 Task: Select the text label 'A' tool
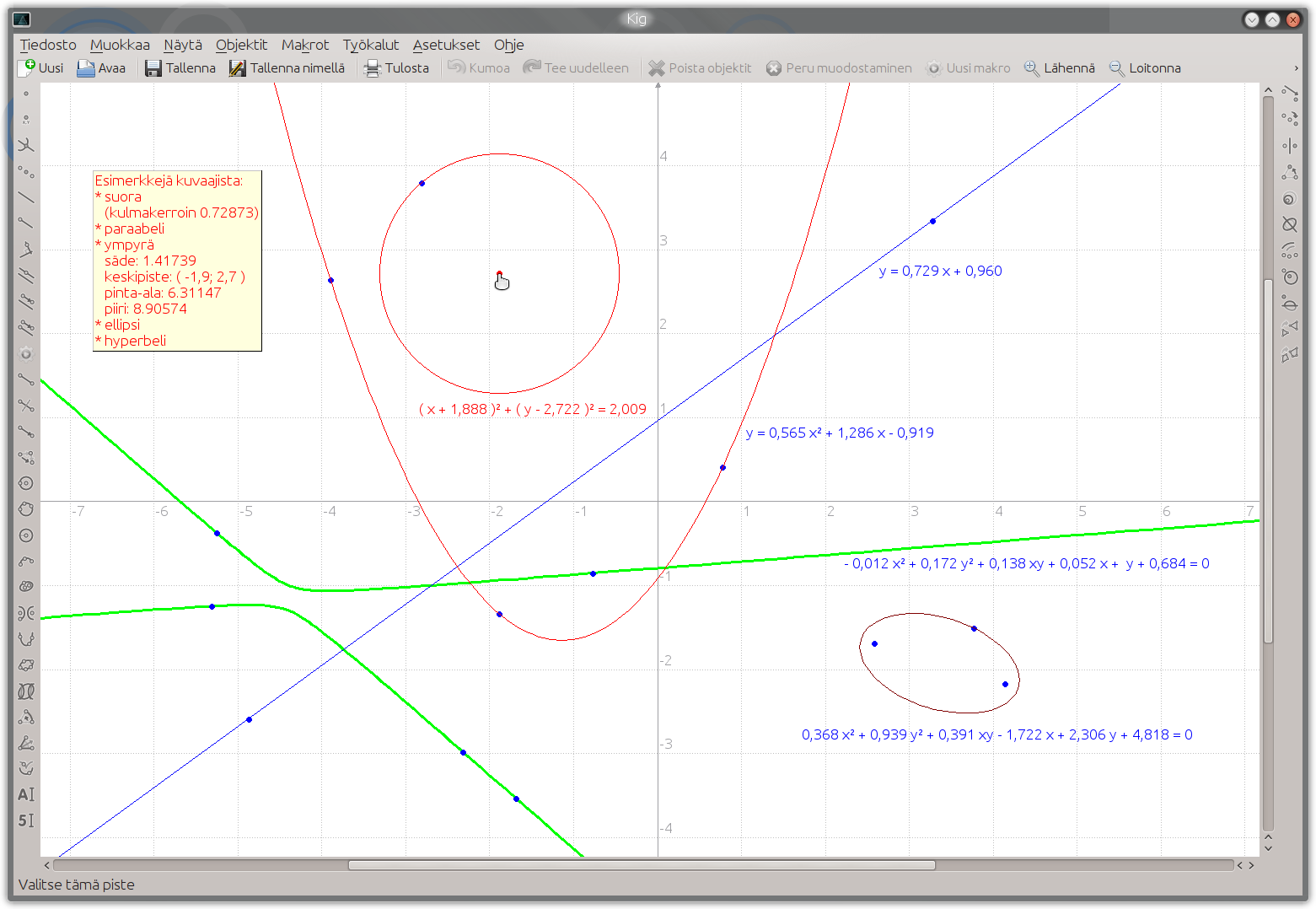(x=26, y=794)
